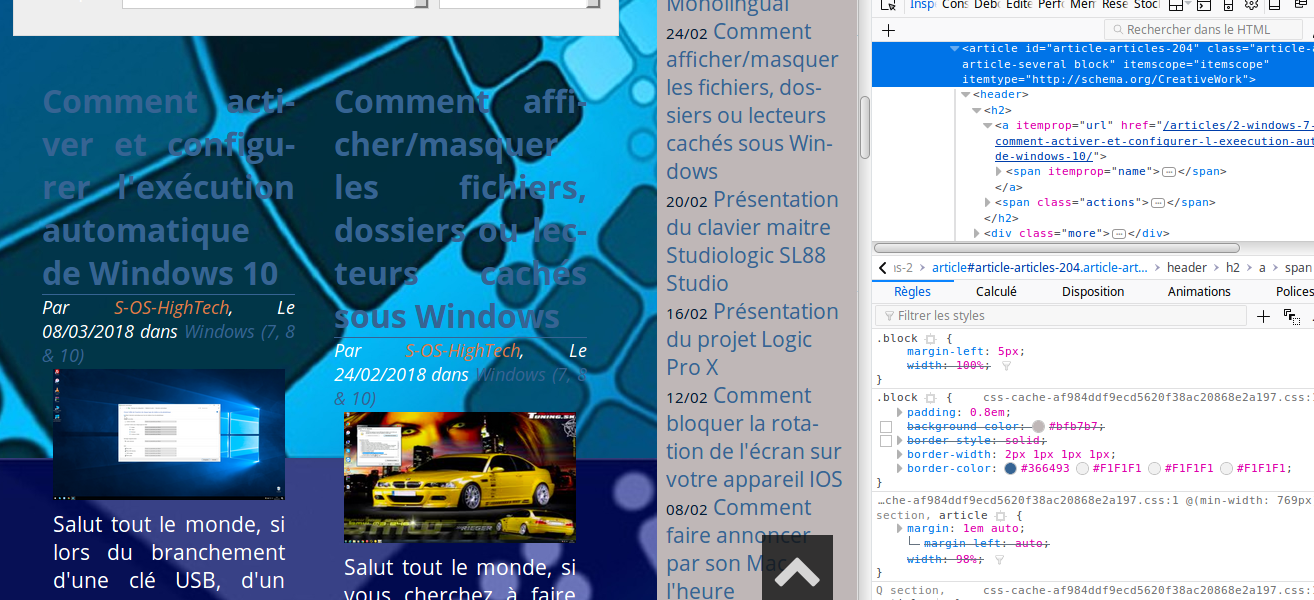The image size is (1314, 600).
Task: Expand the span class="actions" node
Action: 988,202
